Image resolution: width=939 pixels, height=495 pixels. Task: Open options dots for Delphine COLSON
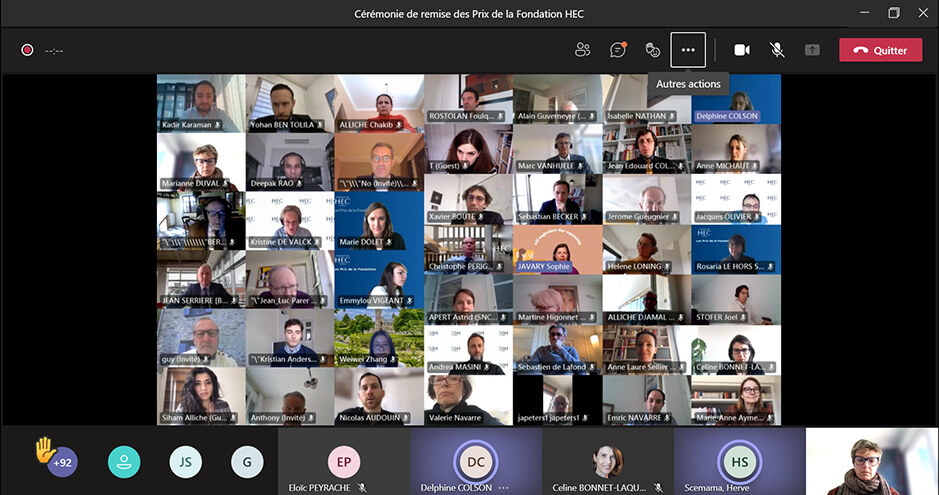coord(503,487)
